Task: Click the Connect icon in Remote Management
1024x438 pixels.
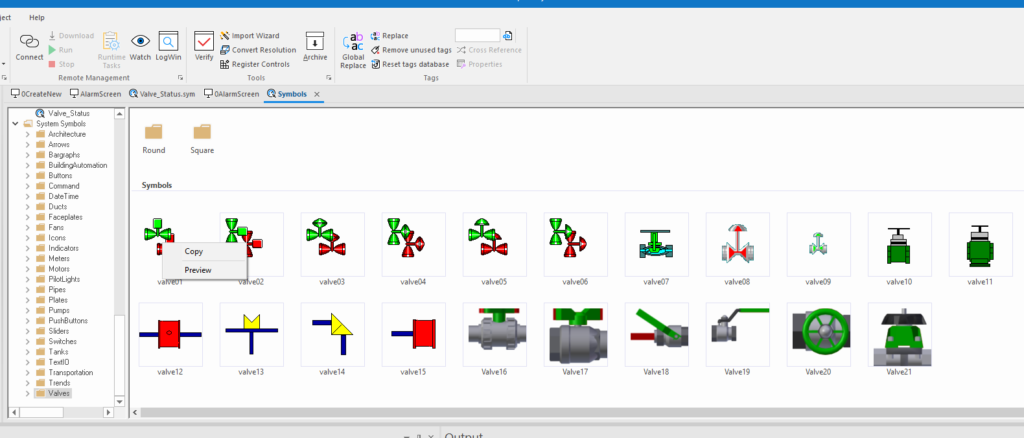Action: 29,46
